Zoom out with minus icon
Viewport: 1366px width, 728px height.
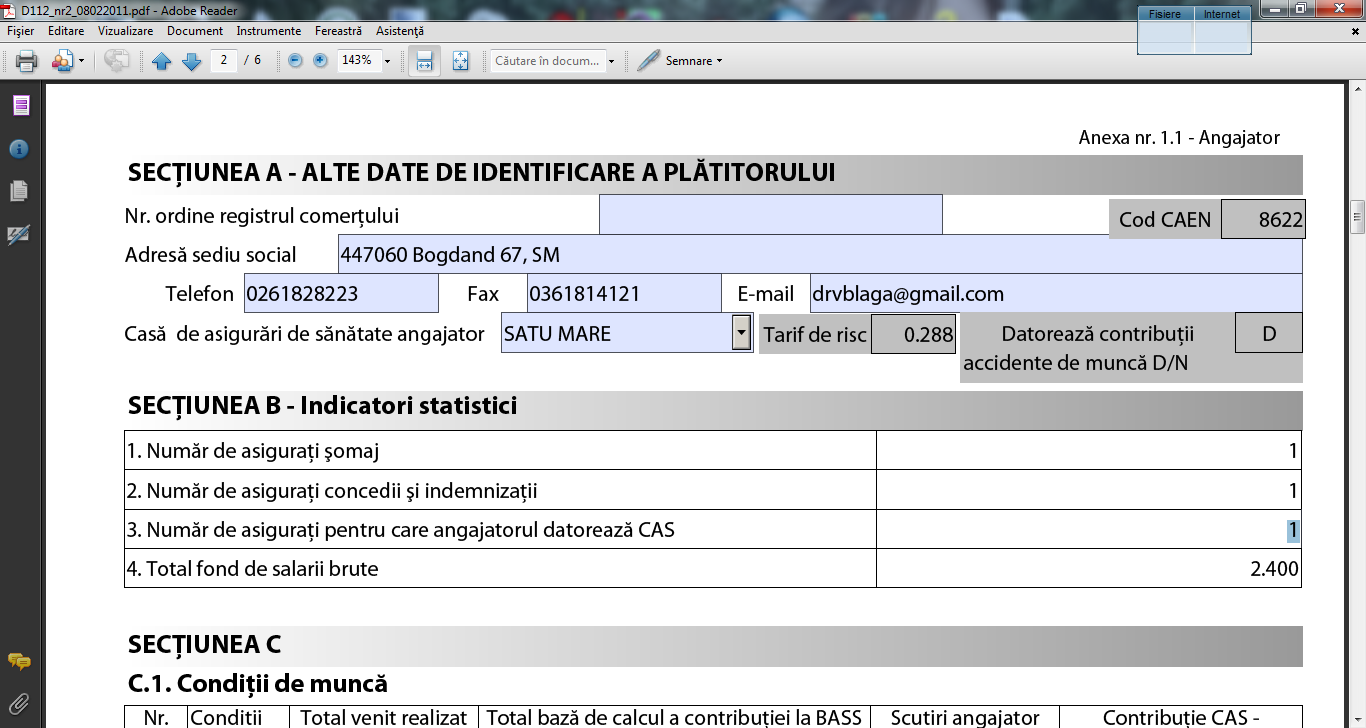295,60
